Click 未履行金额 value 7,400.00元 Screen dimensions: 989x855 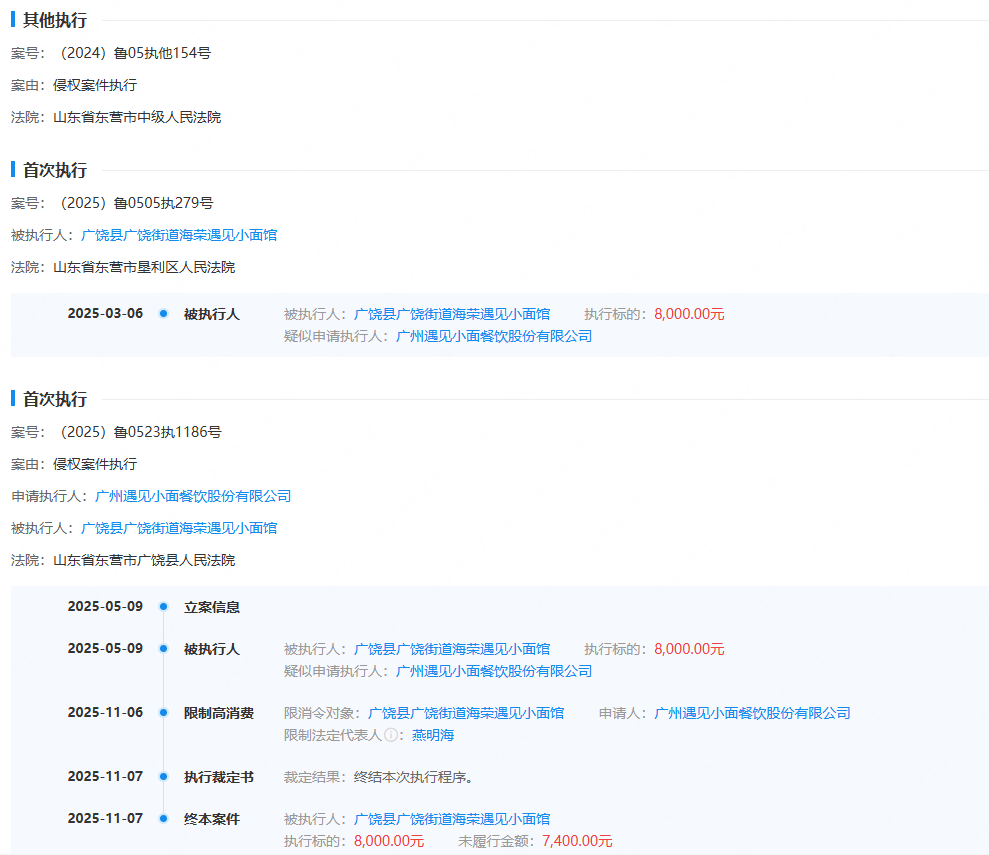tap(577, 841)
